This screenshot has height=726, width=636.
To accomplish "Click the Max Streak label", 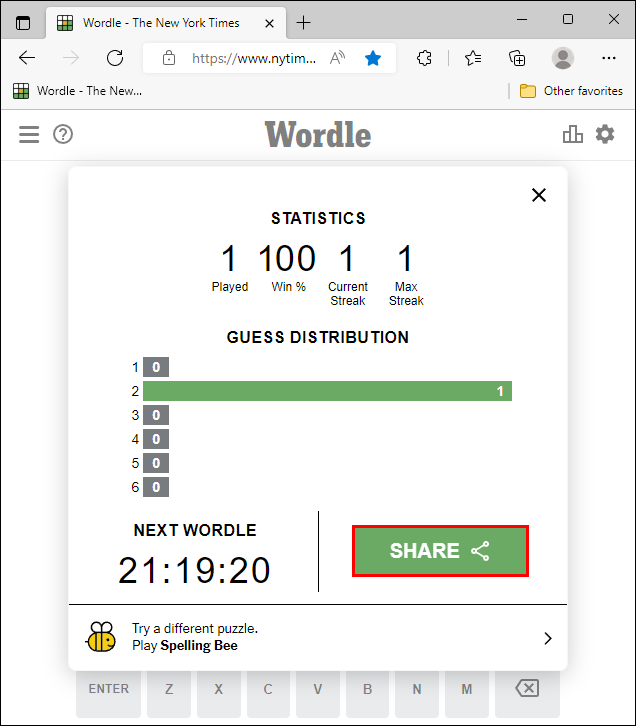I will [x=406, y=294].
